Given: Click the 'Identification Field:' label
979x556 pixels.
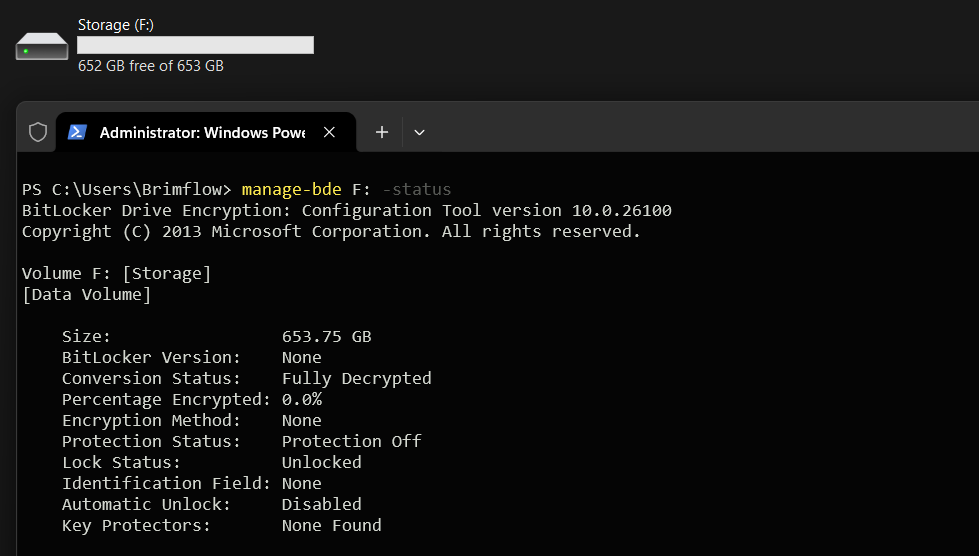Looking at the screenshot, I should (x=166, y=484).
